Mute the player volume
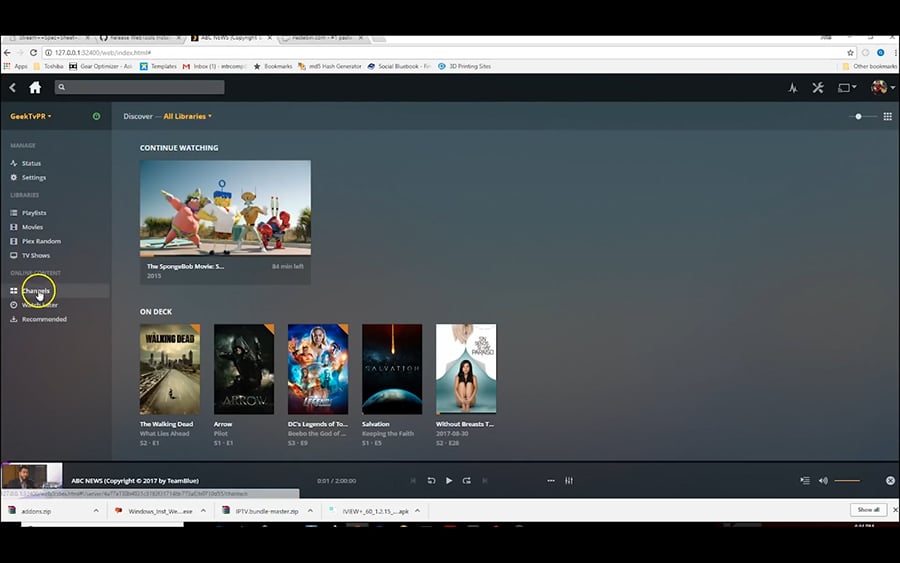The height and width of the screenshot is (563, 900). tap(823, 481)
